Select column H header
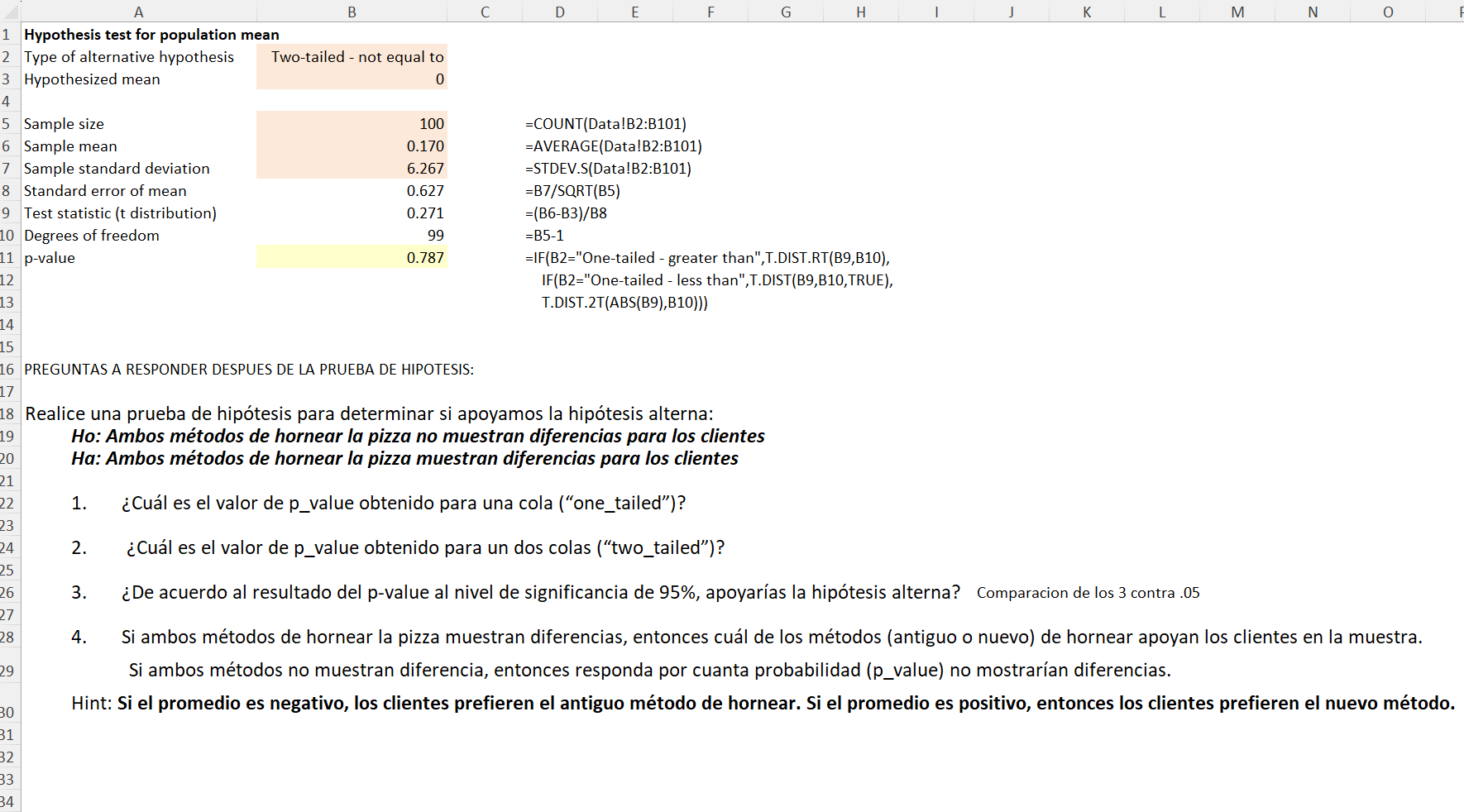 pos(861,12)
